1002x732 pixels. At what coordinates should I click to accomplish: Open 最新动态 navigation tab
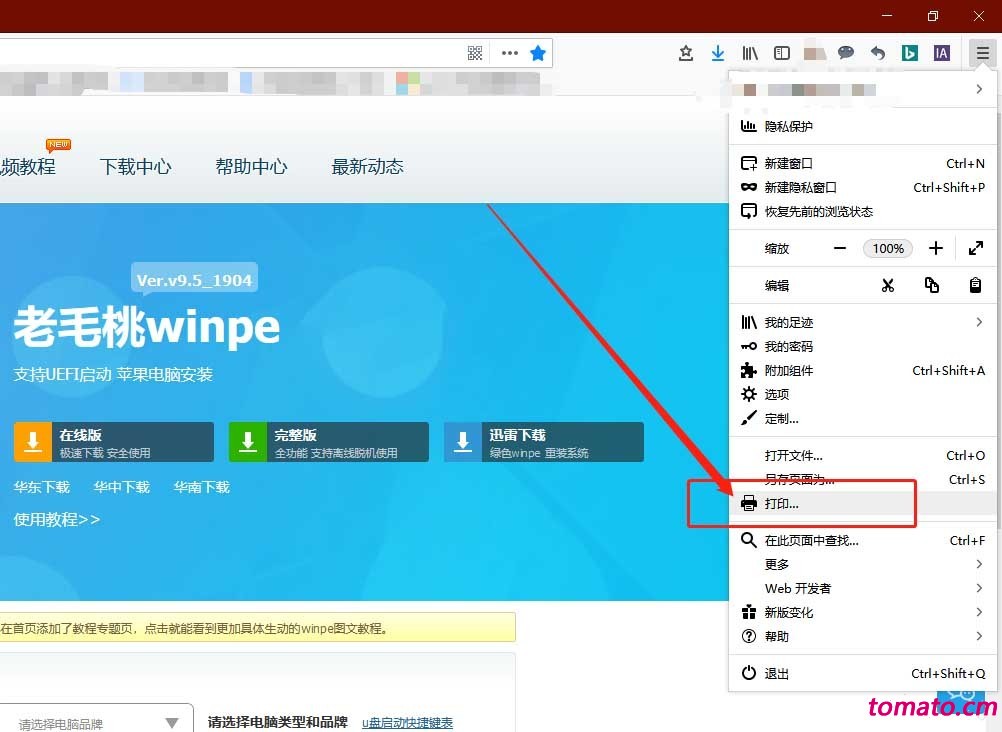(367, 167)
